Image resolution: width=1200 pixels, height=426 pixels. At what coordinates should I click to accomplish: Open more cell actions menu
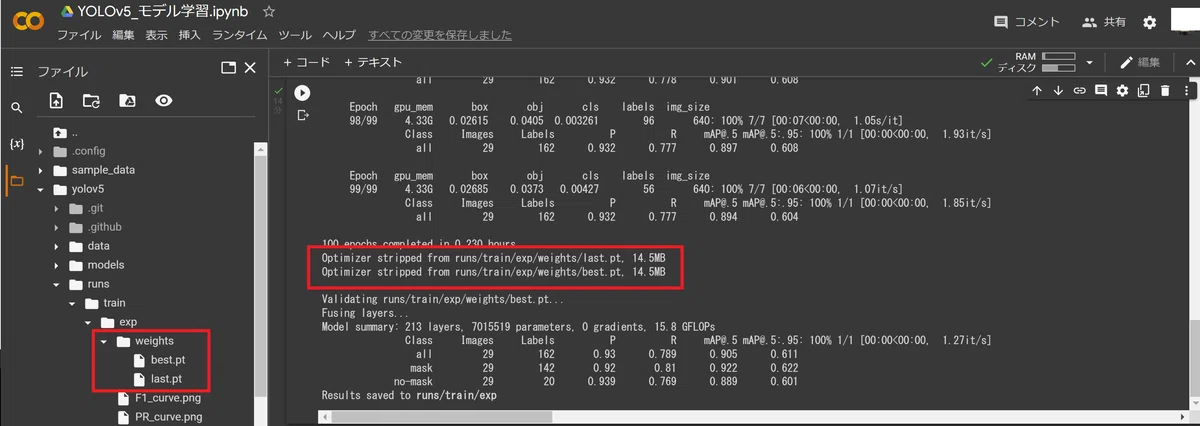coord(1185,91)
